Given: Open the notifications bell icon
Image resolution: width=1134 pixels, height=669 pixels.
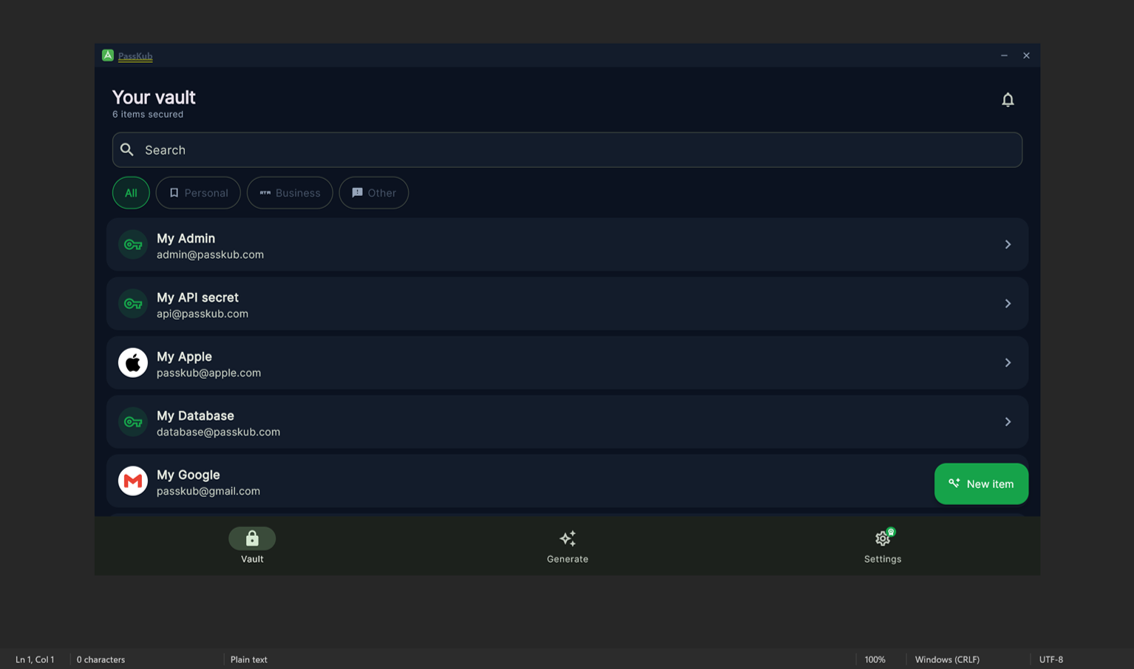Looking at the screenshot, I should tap(1007, 100).
